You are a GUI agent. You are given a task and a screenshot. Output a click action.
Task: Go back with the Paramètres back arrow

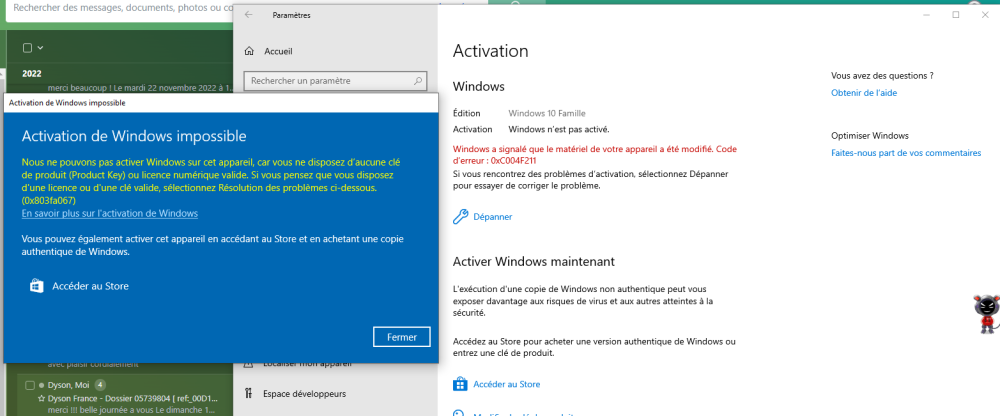tap(249, 15)
